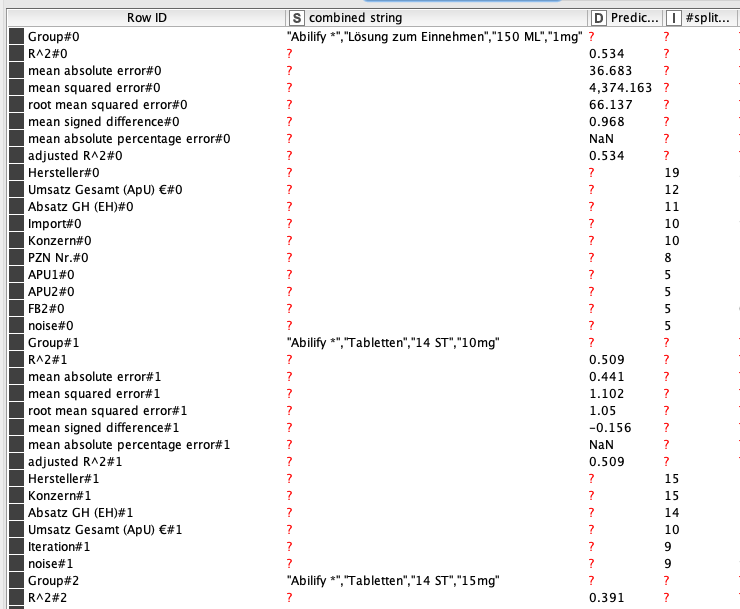This screenshot has height=609, width=740.
Task: Click the value 36.683
Action: (x=610, y=71)
